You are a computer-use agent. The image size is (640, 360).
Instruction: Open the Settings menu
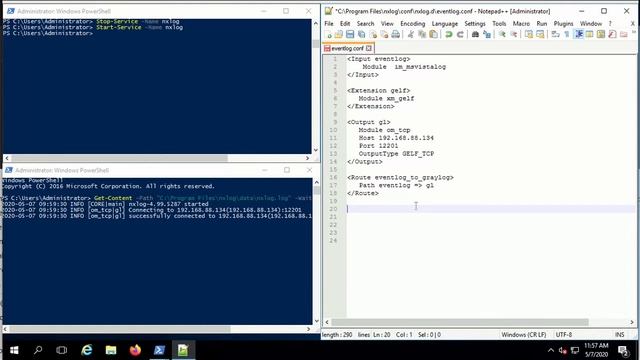click(475, 24)
